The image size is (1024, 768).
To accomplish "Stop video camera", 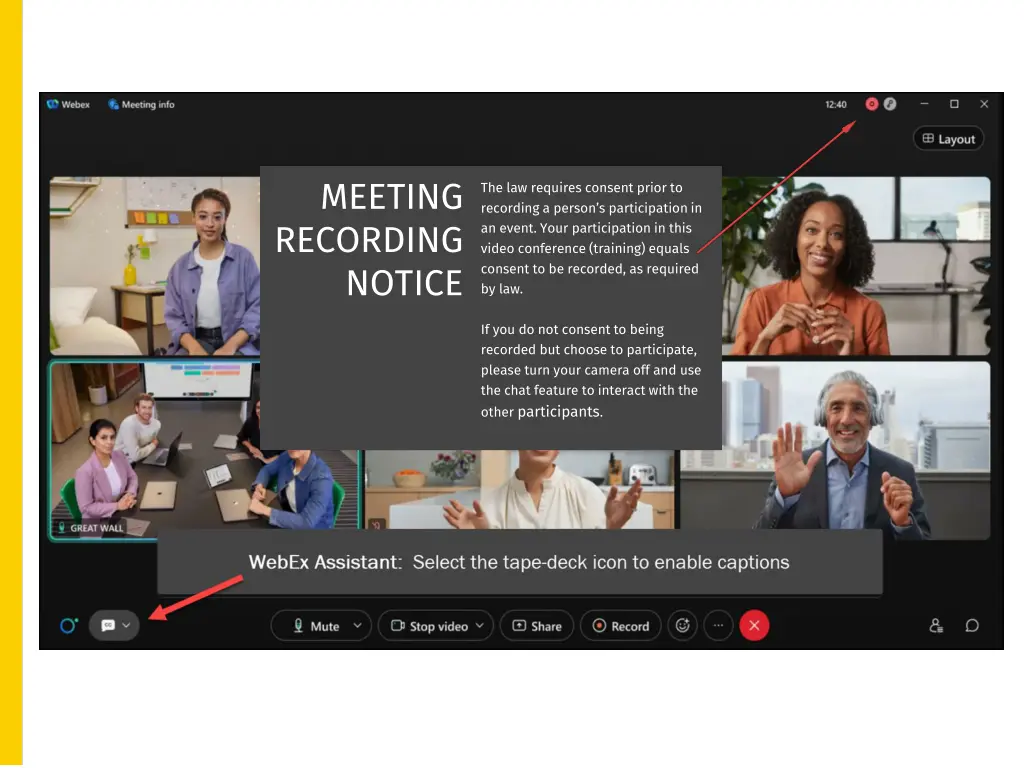I will click(428, 626).
